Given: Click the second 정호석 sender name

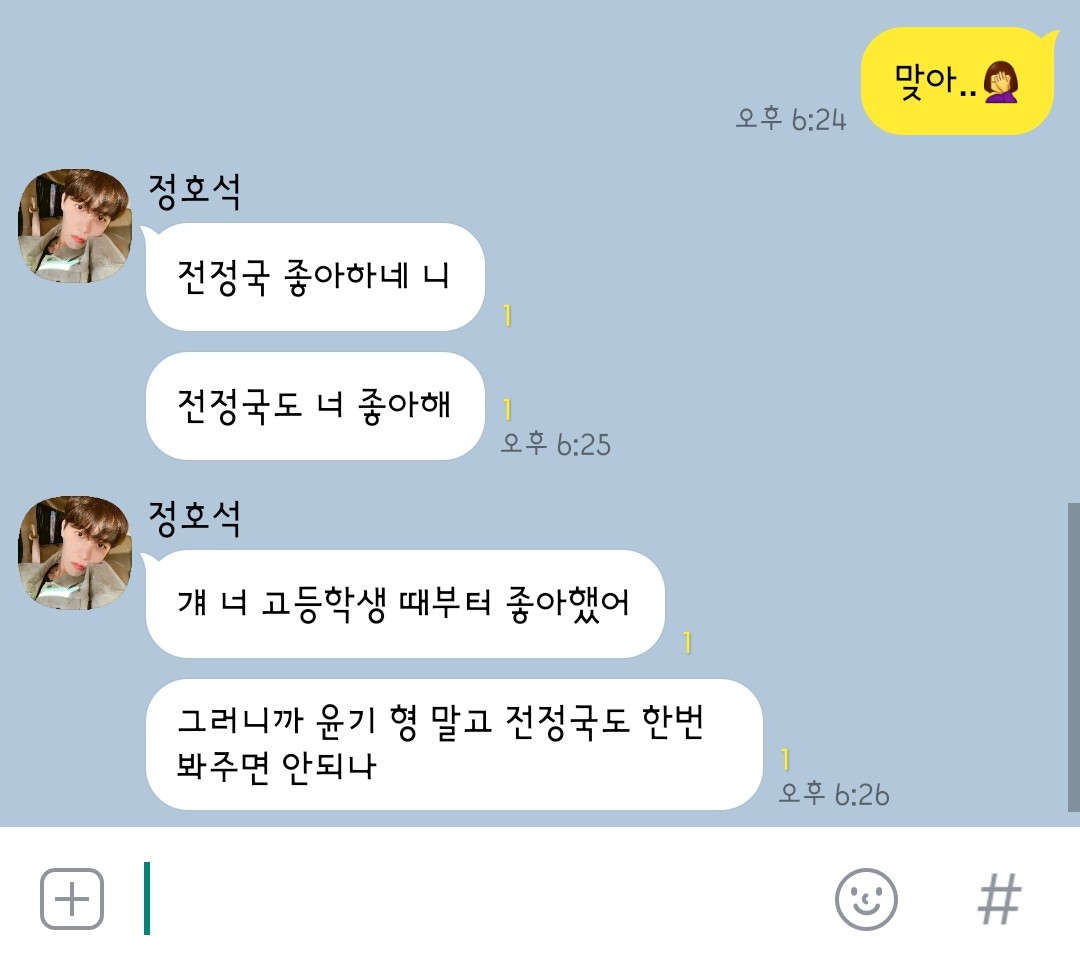Looking at the screenshot, I should [x=195, y=518].
